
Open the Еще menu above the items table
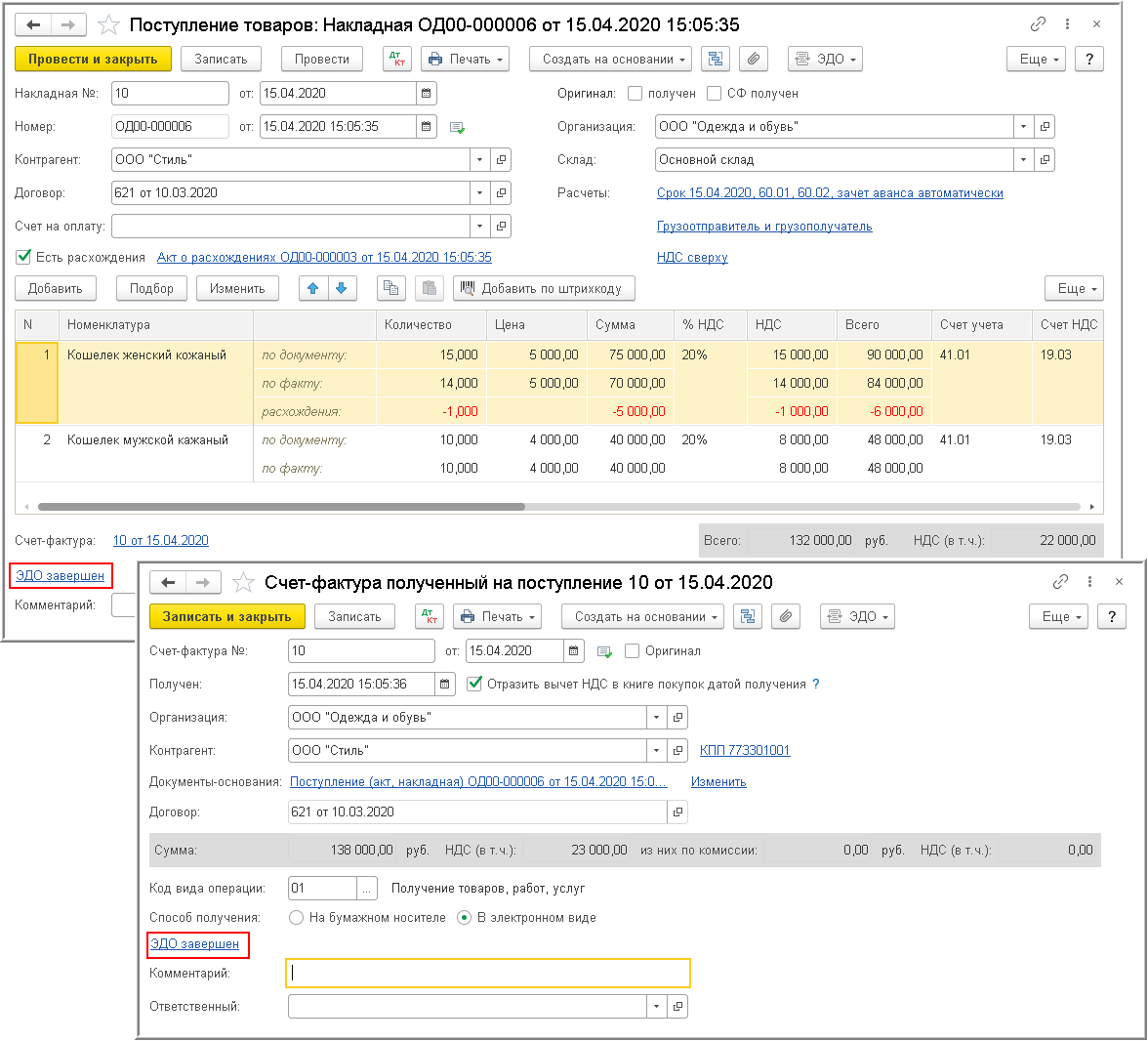pos(1073,289)
